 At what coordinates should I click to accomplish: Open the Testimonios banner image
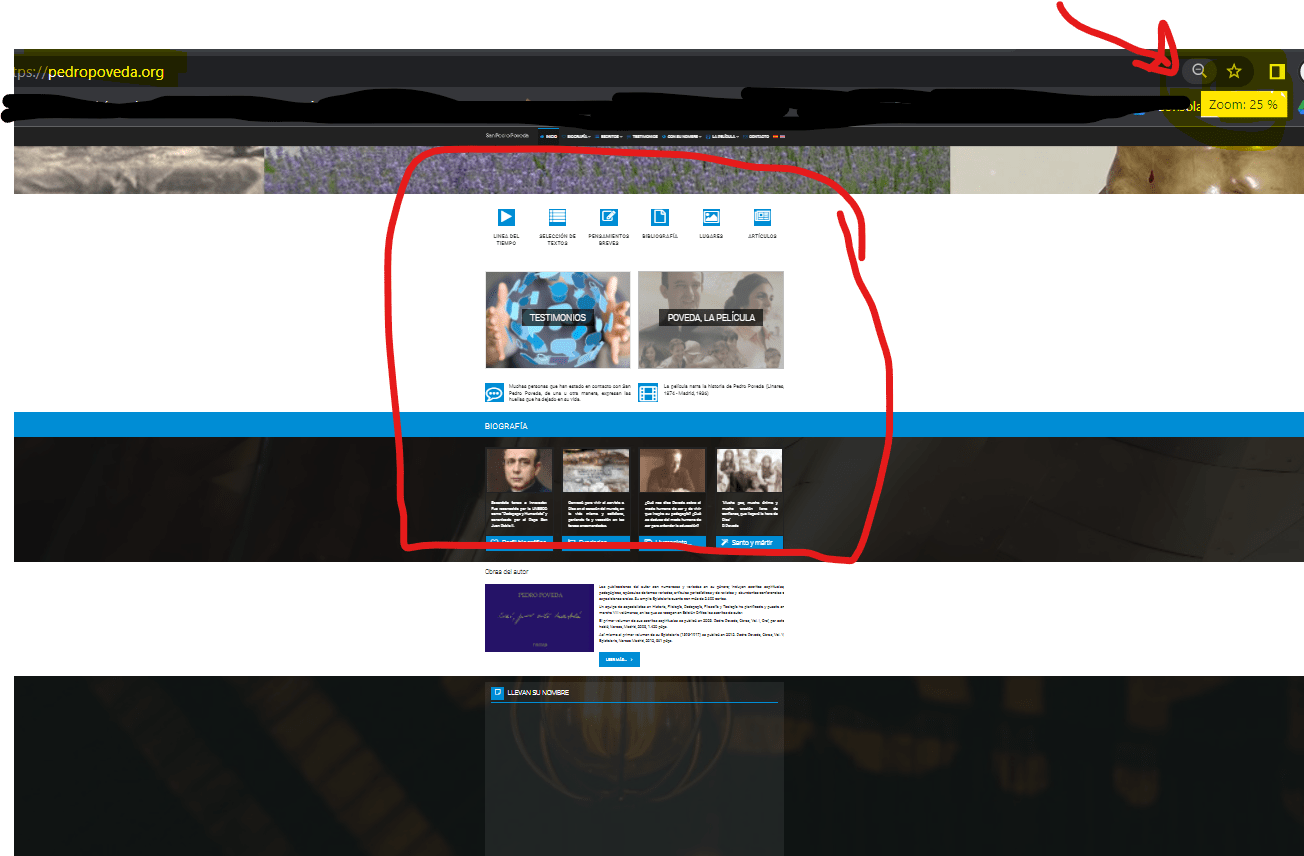coord(558,320)
